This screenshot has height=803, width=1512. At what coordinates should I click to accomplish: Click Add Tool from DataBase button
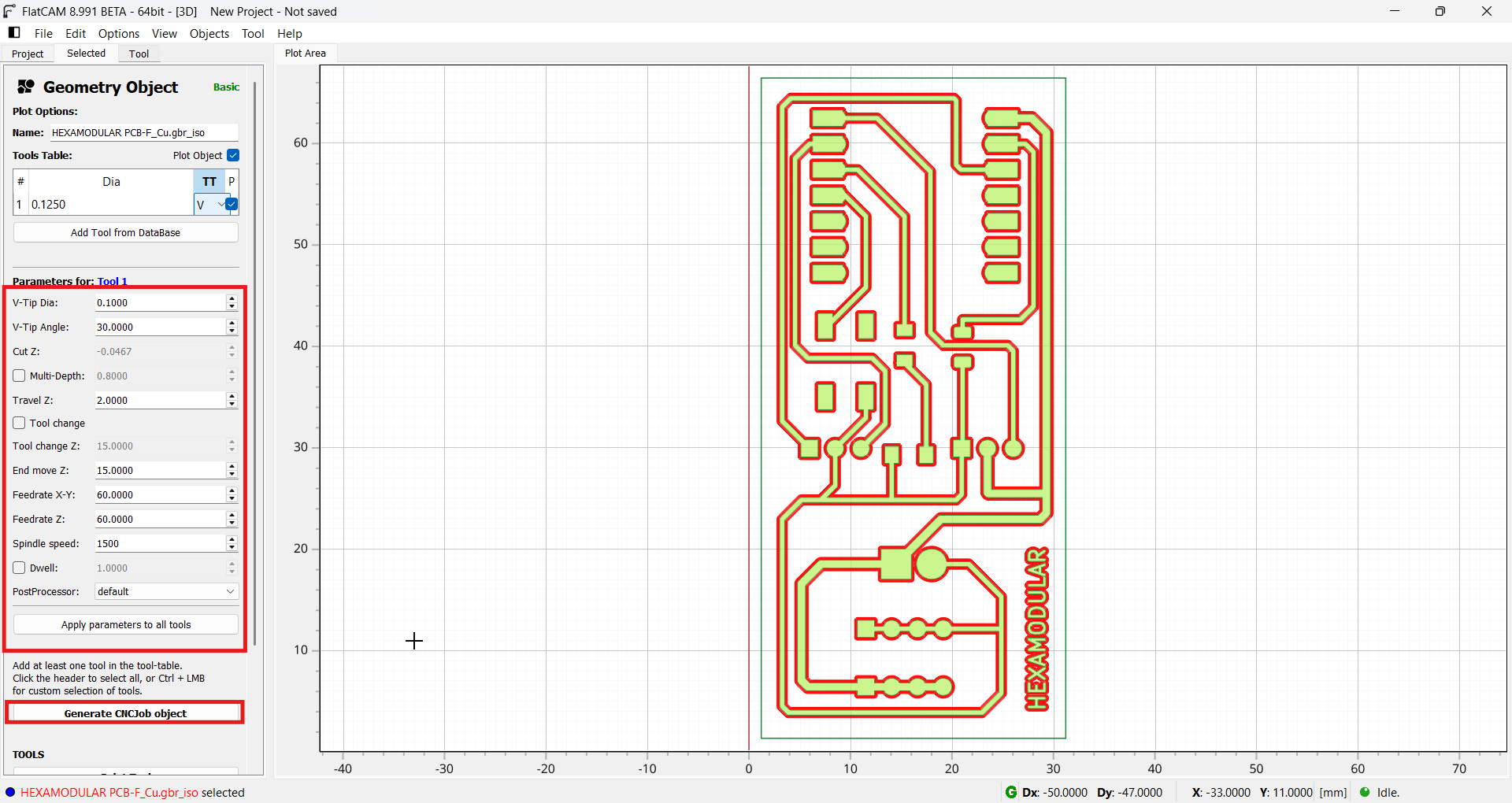[x=126, y=232]
